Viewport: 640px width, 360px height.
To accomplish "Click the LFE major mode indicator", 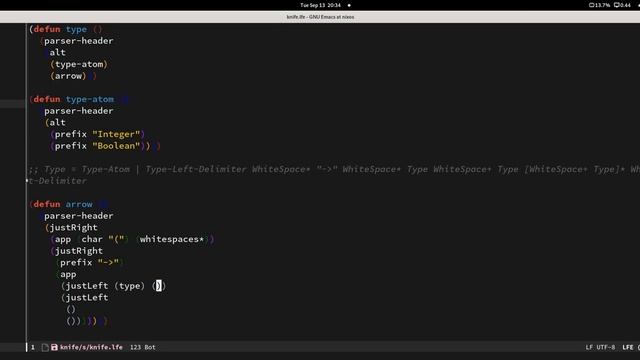I will (628, 347).
